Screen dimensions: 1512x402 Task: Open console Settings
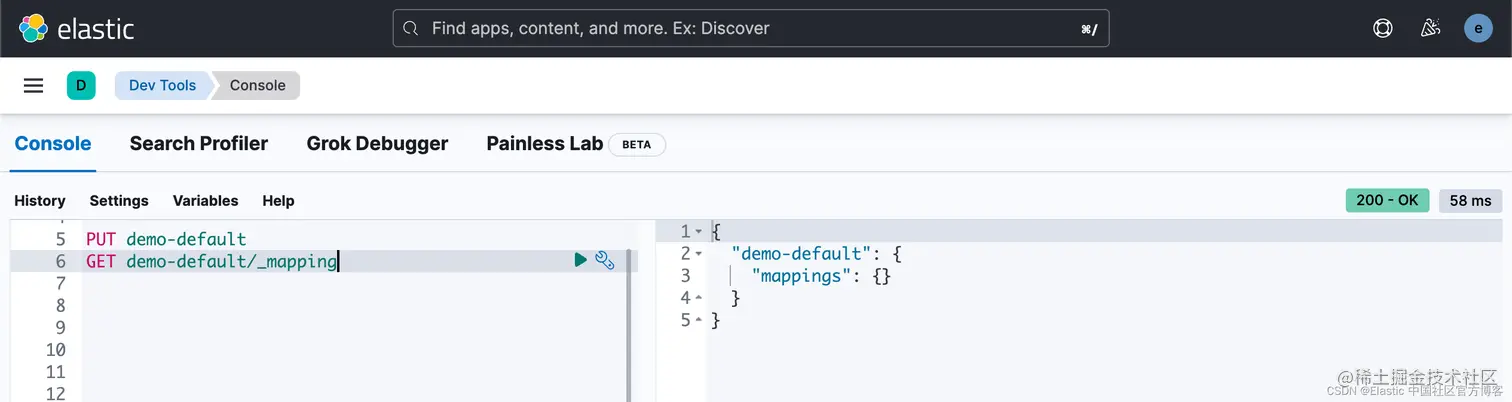point(119,200)
